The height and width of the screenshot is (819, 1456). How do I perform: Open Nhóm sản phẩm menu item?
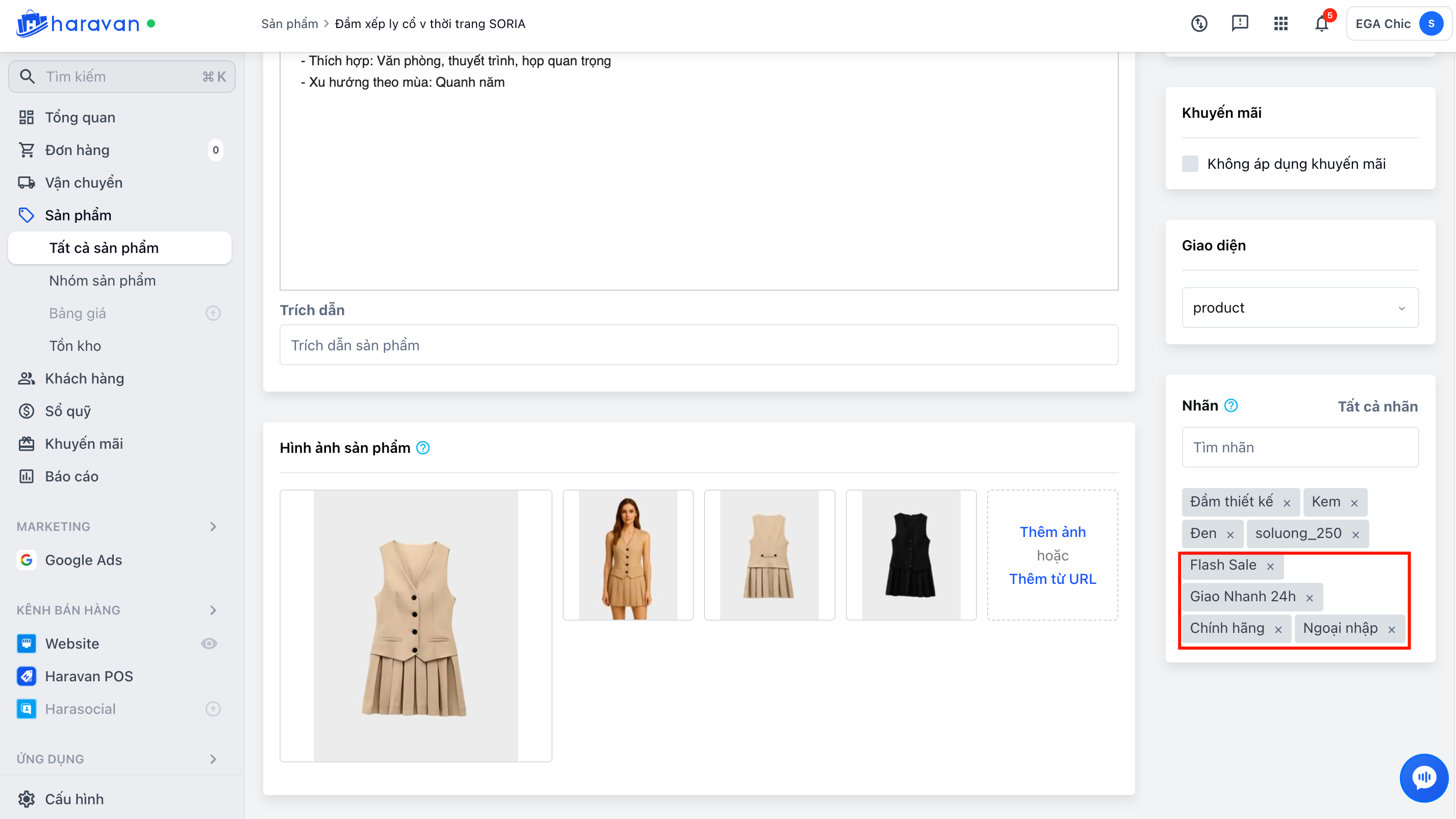point(103,280)
